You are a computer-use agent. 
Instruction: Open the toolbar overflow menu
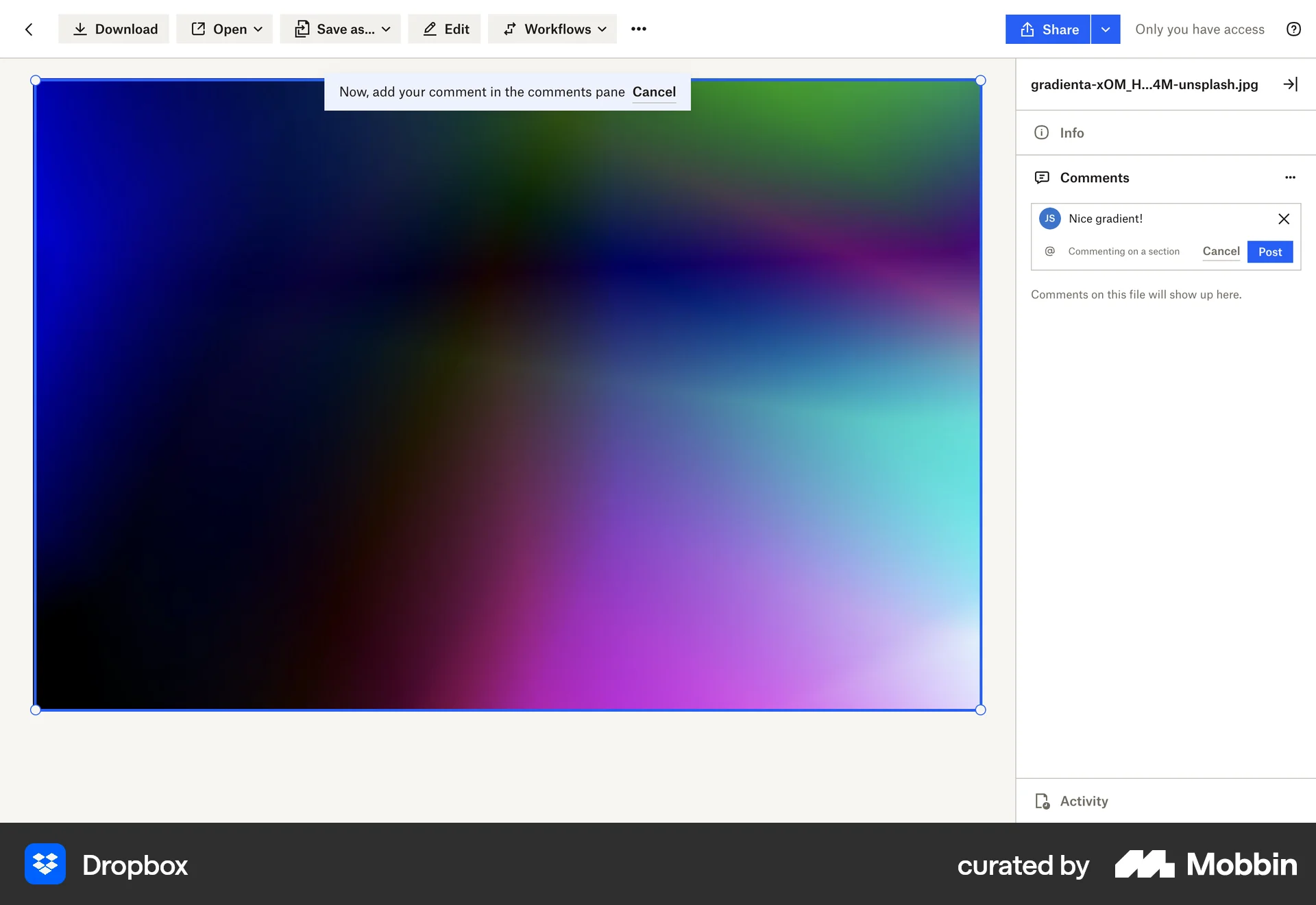click(x=638, y=29)
